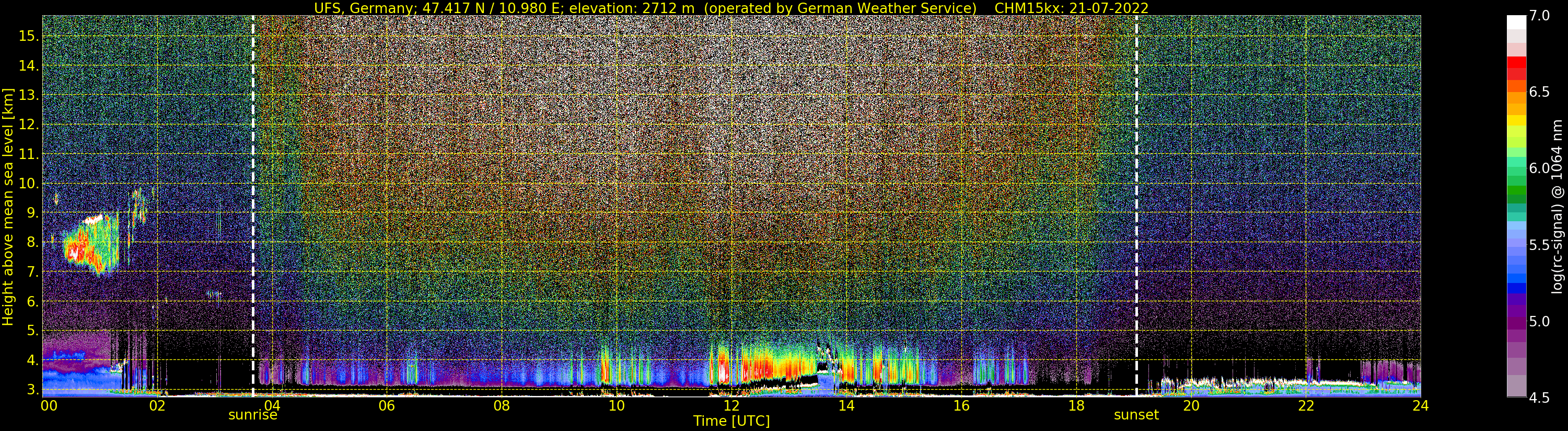Select the white dashed sunset marker line

click(x=1136, y=206)
